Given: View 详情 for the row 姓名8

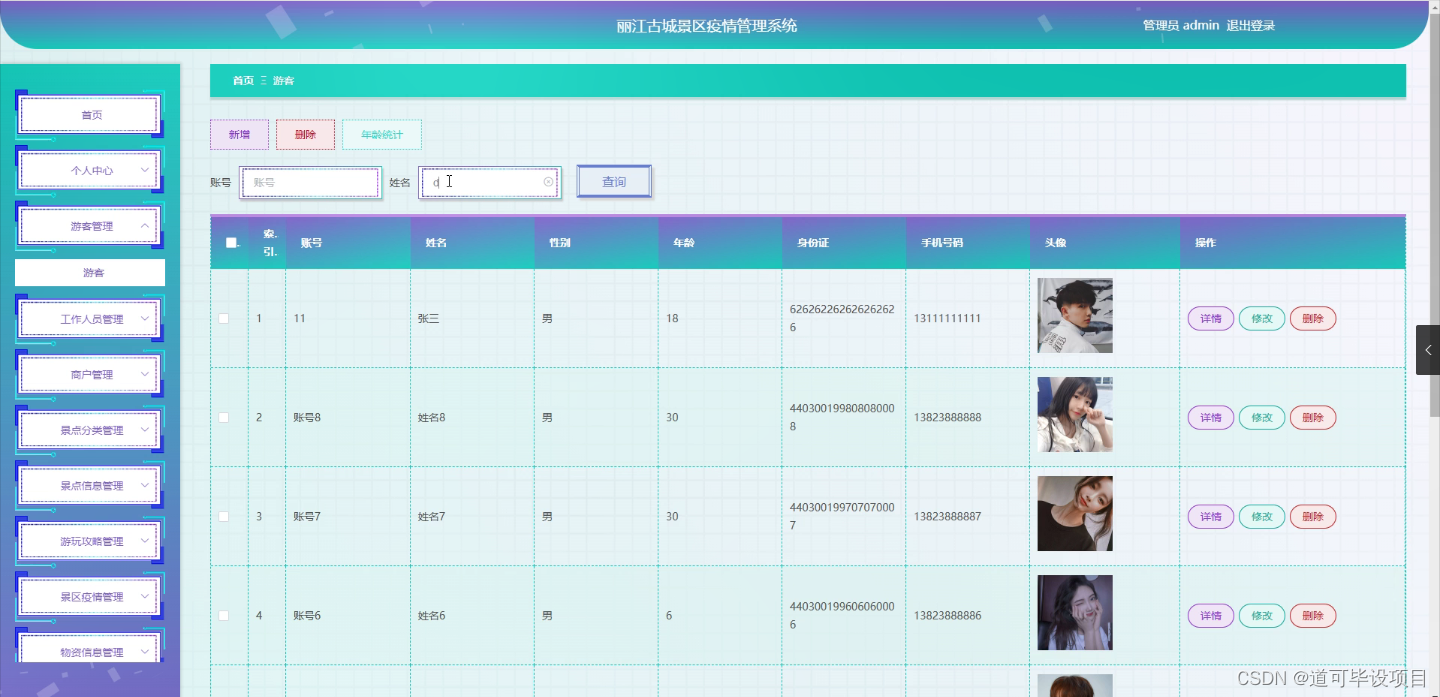Looking at the screenshot, I should 1211,417.
